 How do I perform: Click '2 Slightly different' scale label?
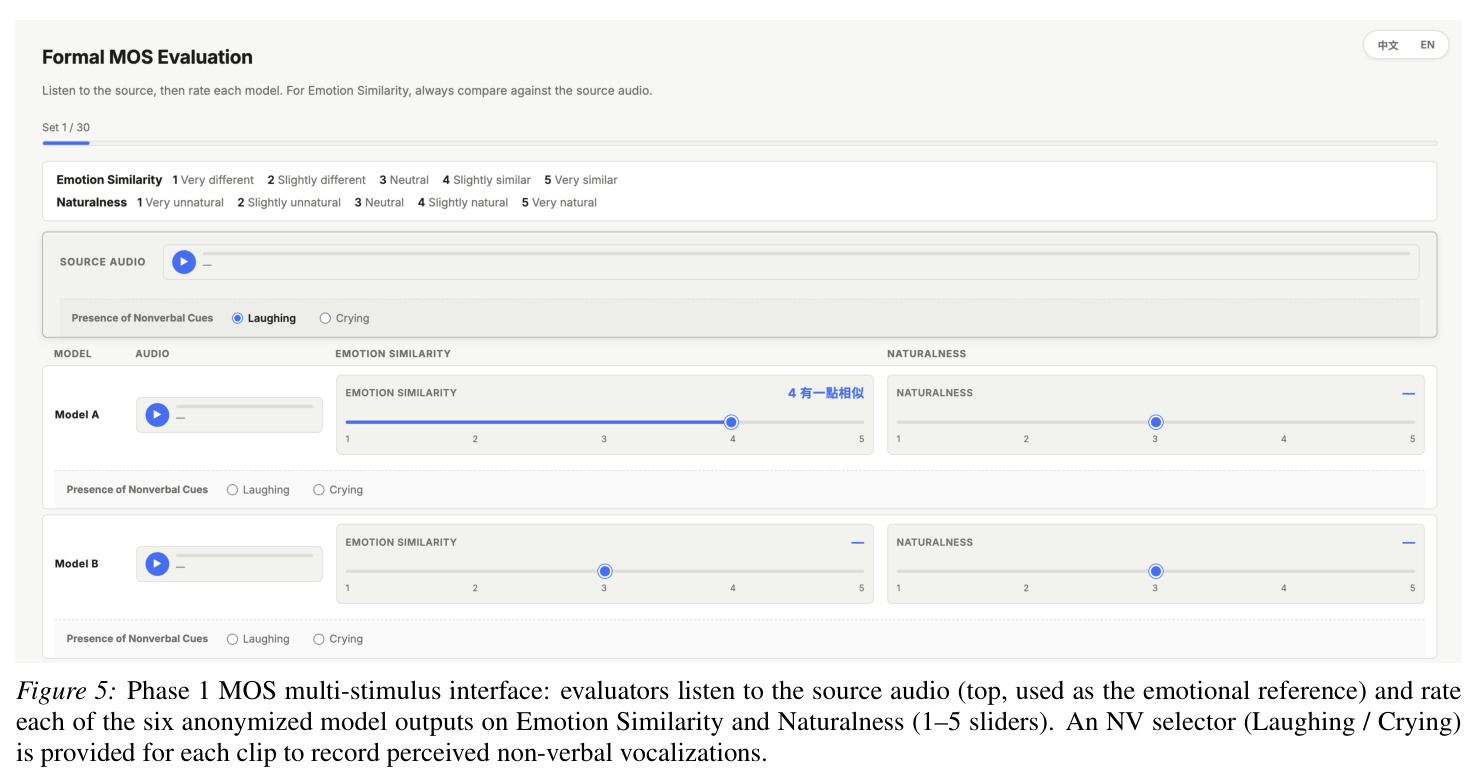tap(316, 180)
